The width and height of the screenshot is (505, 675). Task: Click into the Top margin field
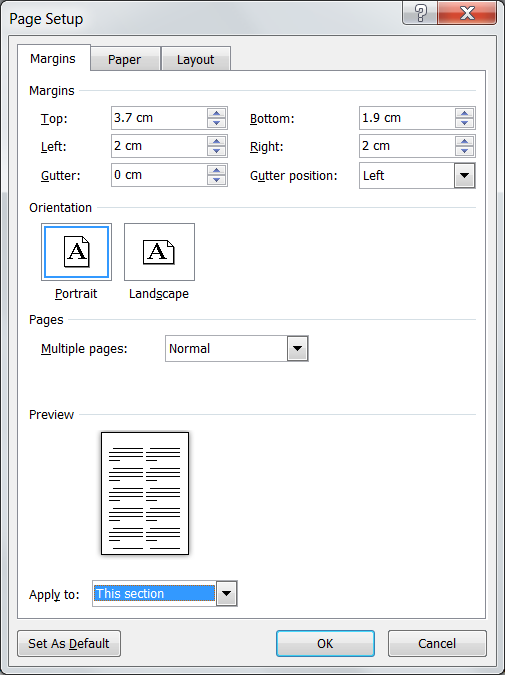click(159, 118)
